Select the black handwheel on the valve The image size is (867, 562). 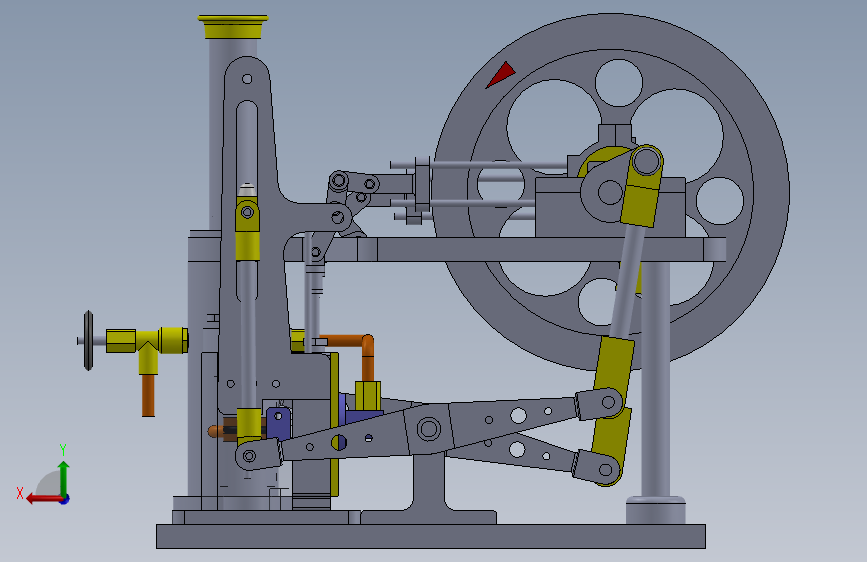88,340
